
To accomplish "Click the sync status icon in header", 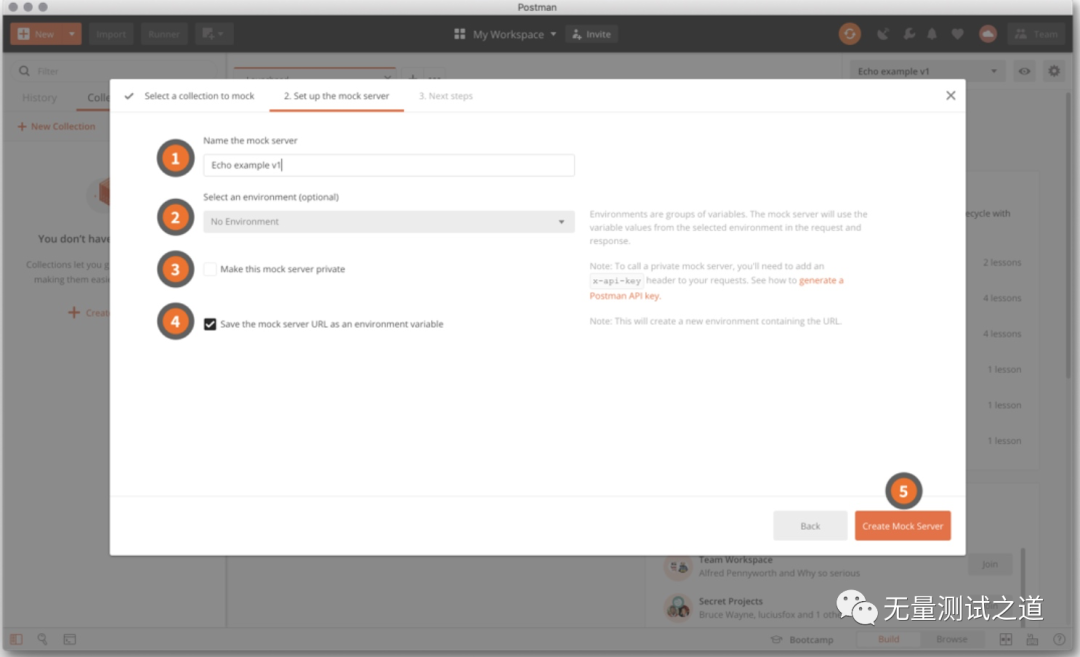I will coord(849,34).
